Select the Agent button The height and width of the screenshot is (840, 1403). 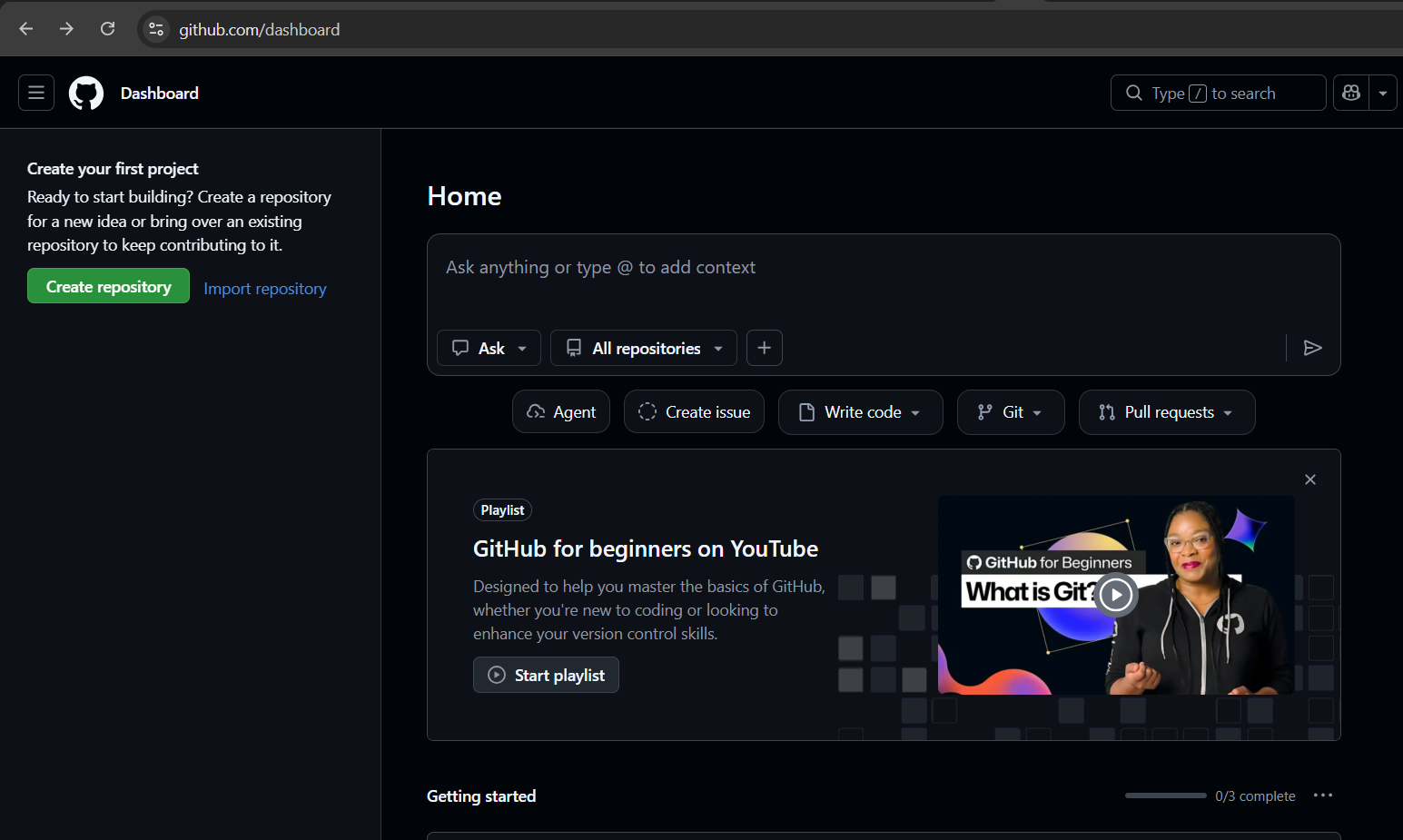coord(561,412)
